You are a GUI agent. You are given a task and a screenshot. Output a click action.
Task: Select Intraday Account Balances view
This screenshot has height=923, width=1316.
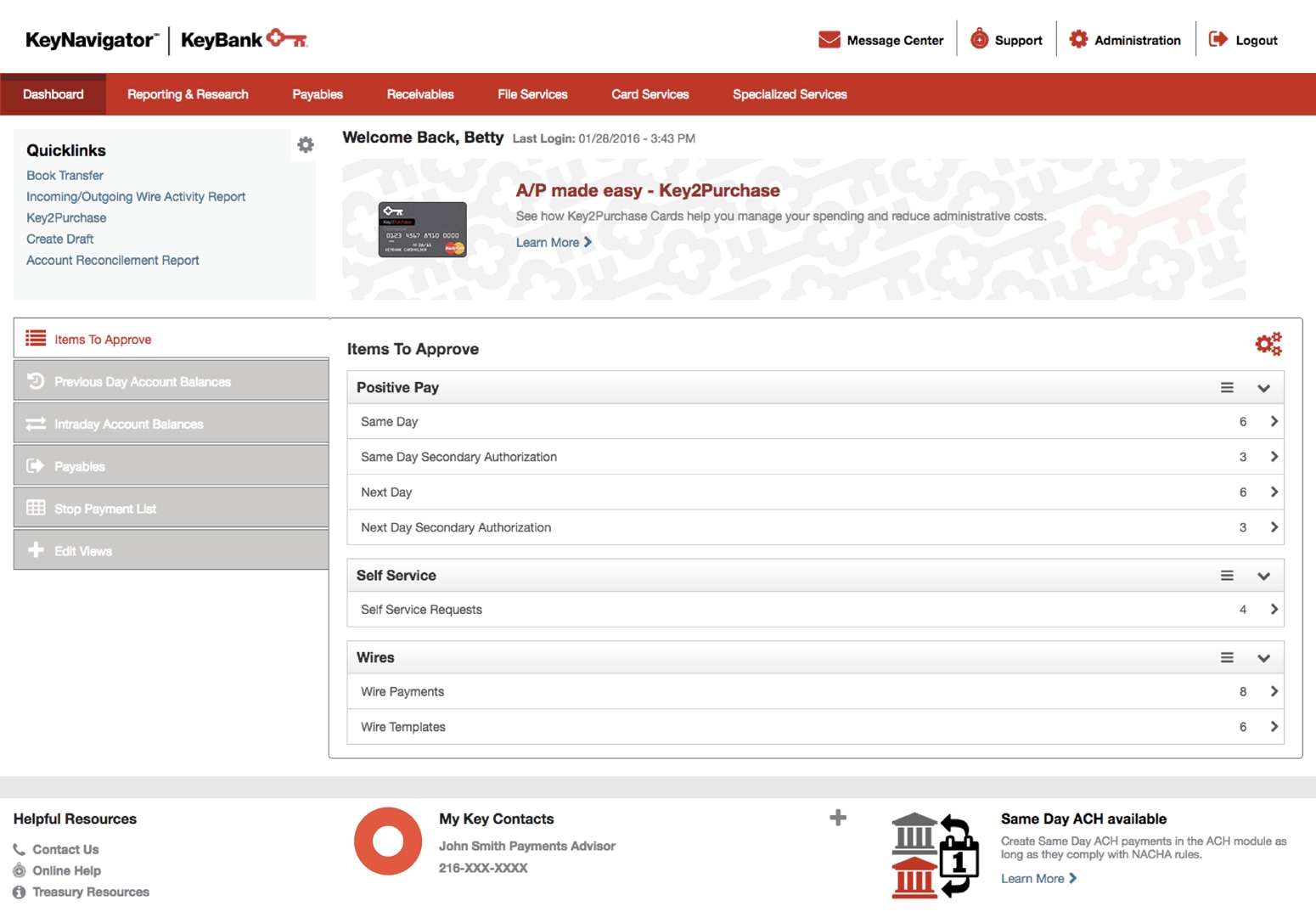(x=171, y=424)
